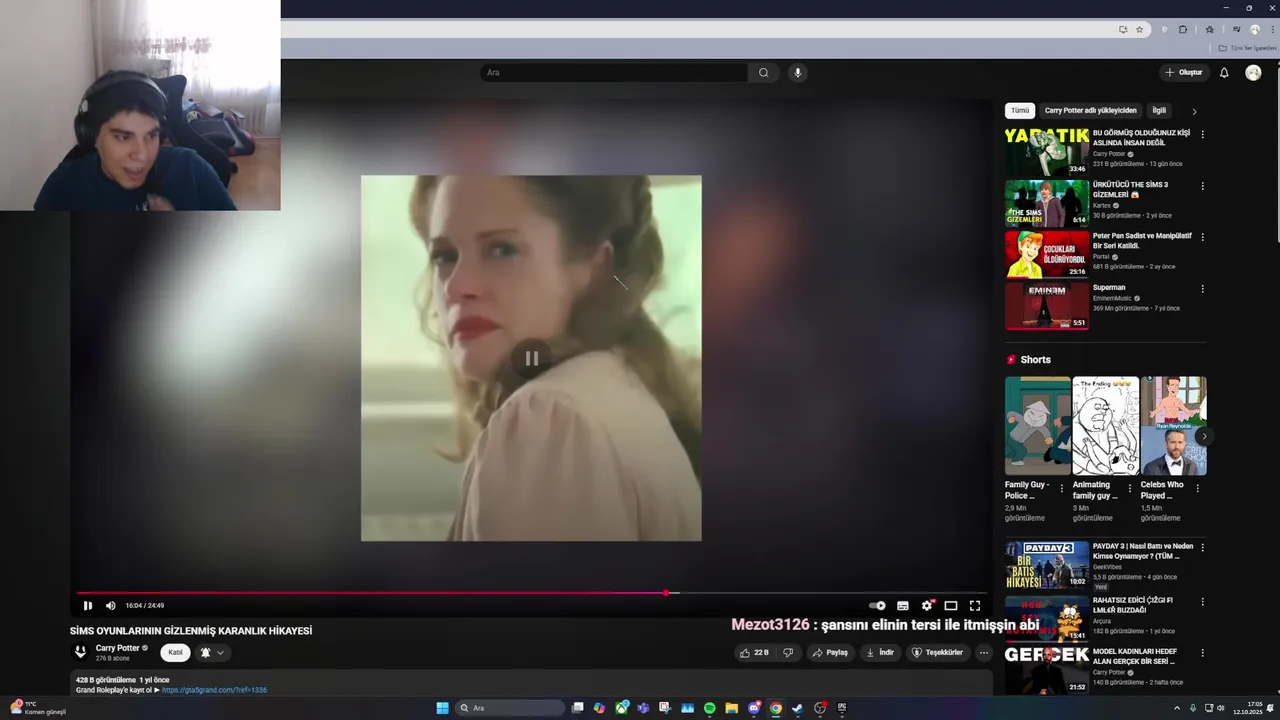
Task: Open Discord from the taskbar
Action: 754,708
